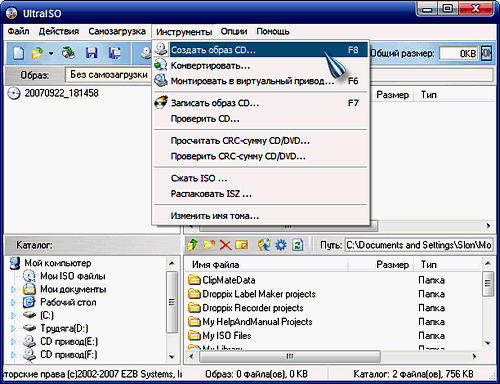Select Мои документы tree item
The image size is (500, 384).
(x=73, y=289)
